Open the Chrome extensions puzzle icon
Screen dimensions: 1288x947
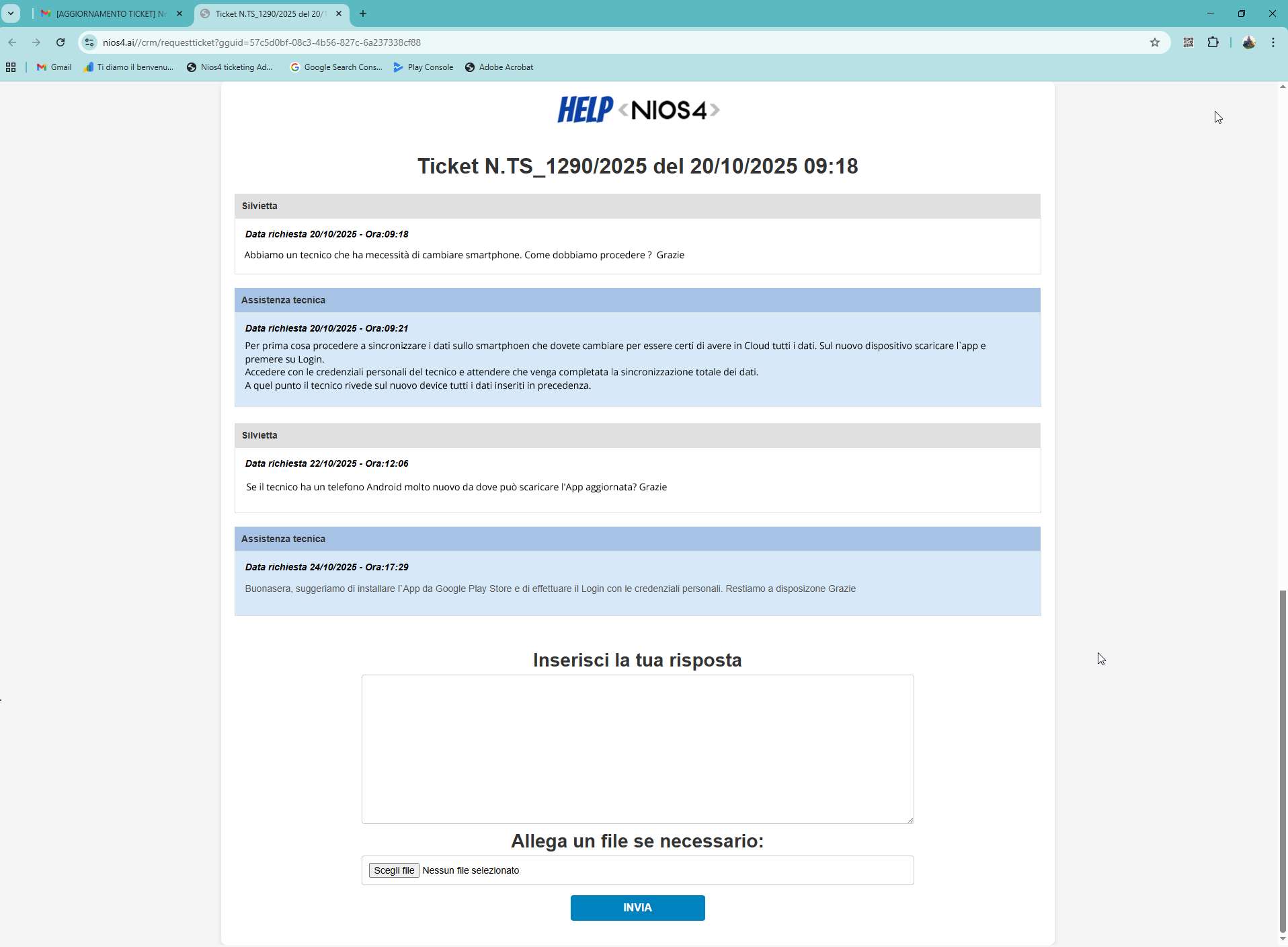1213,42
